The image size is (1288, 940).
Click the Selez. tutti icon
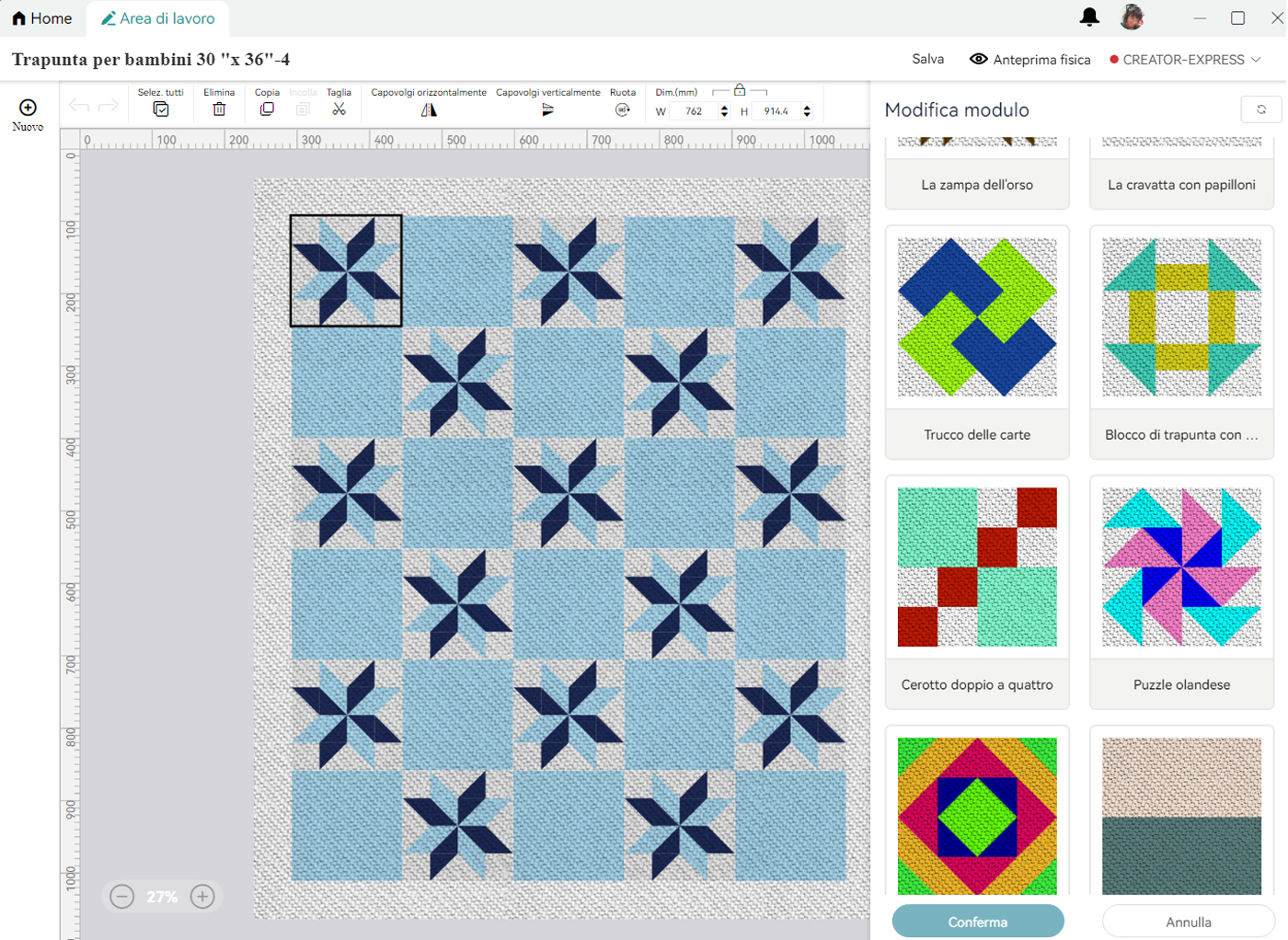pos(161,109)
